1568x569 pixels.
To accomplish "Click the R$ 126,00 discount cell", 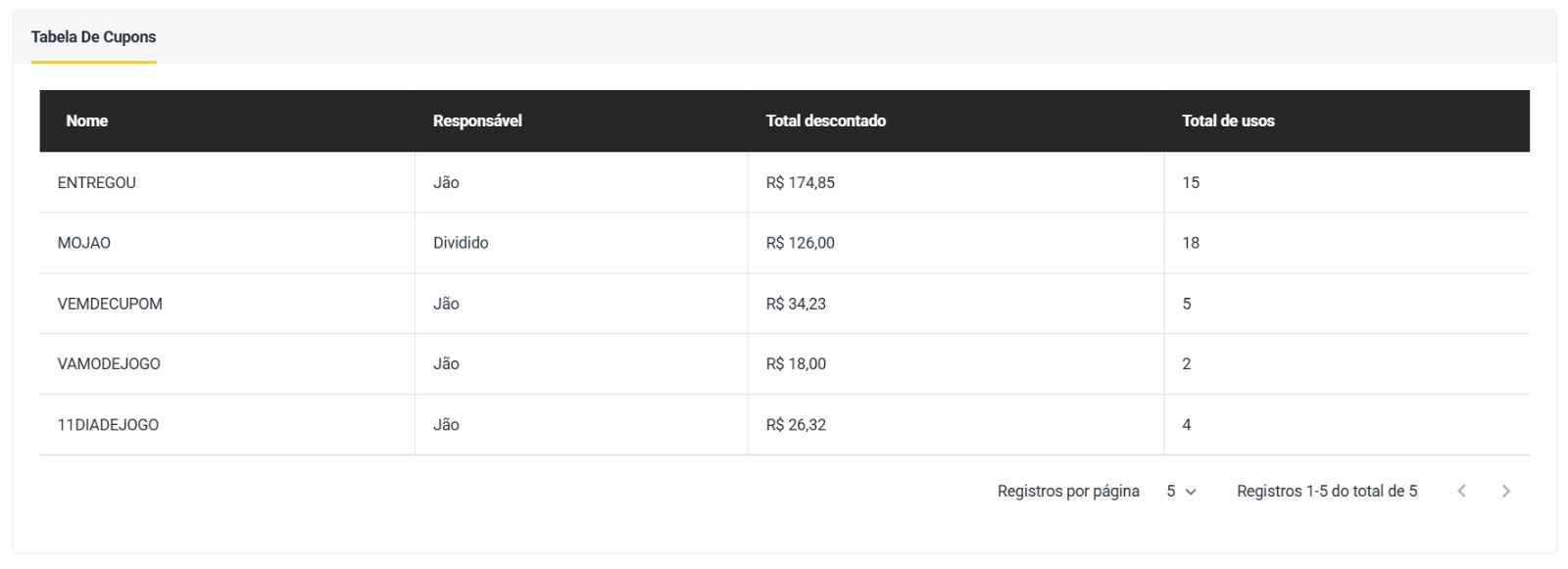I will pyautogui.click(x=800, y=243).
